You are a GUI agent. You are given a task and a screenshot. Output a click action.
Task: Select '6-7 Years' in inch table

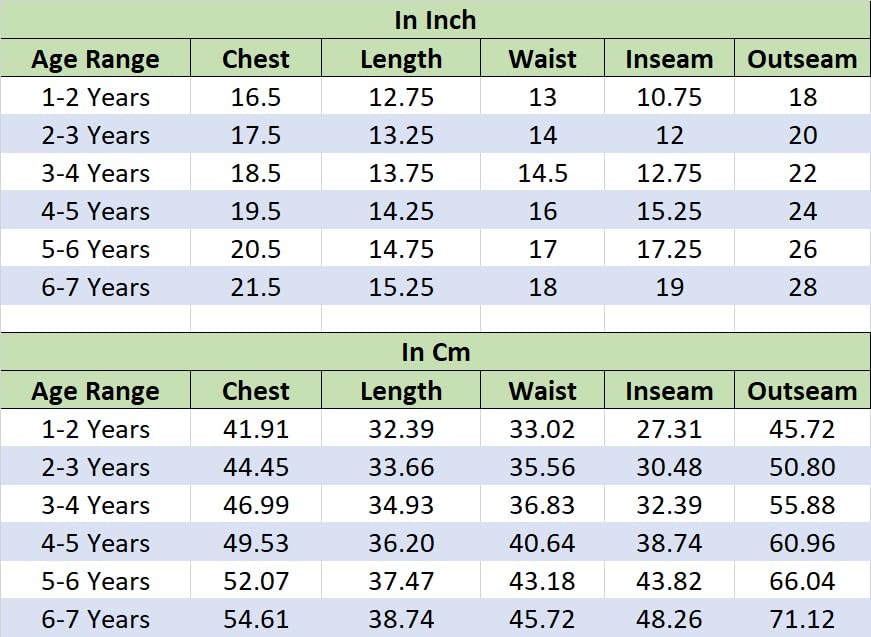pyautogui.click(x=96, y=288)
